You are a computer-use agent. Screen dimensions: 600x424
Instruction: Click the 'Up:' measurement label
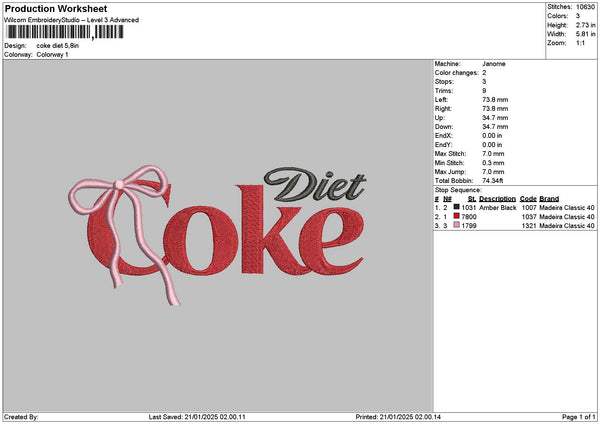tap(439, 118)
